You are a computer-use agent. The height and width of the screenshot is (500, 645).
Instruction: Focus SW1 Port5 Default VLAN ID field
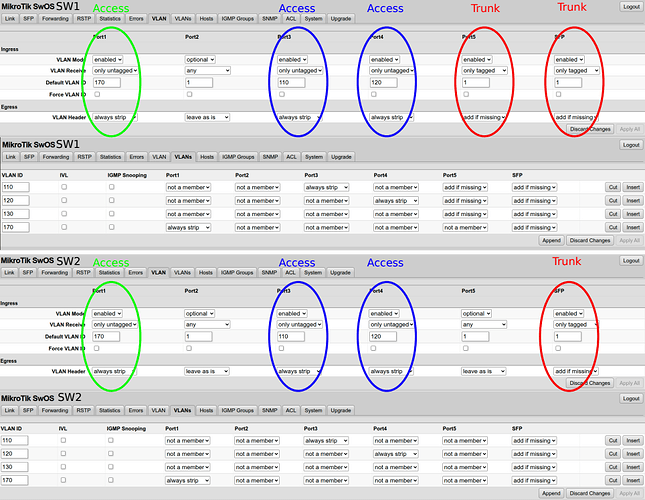point(476,83)
